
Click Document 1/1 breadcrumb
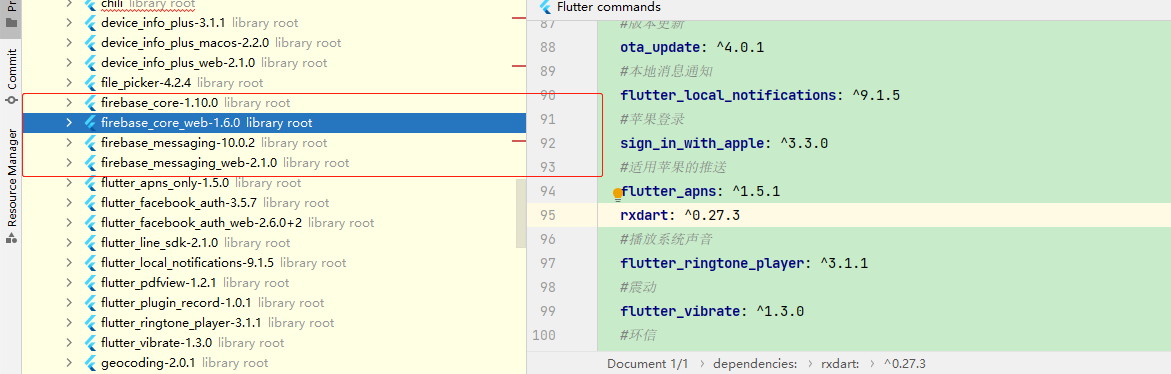(x=647, y=364)
